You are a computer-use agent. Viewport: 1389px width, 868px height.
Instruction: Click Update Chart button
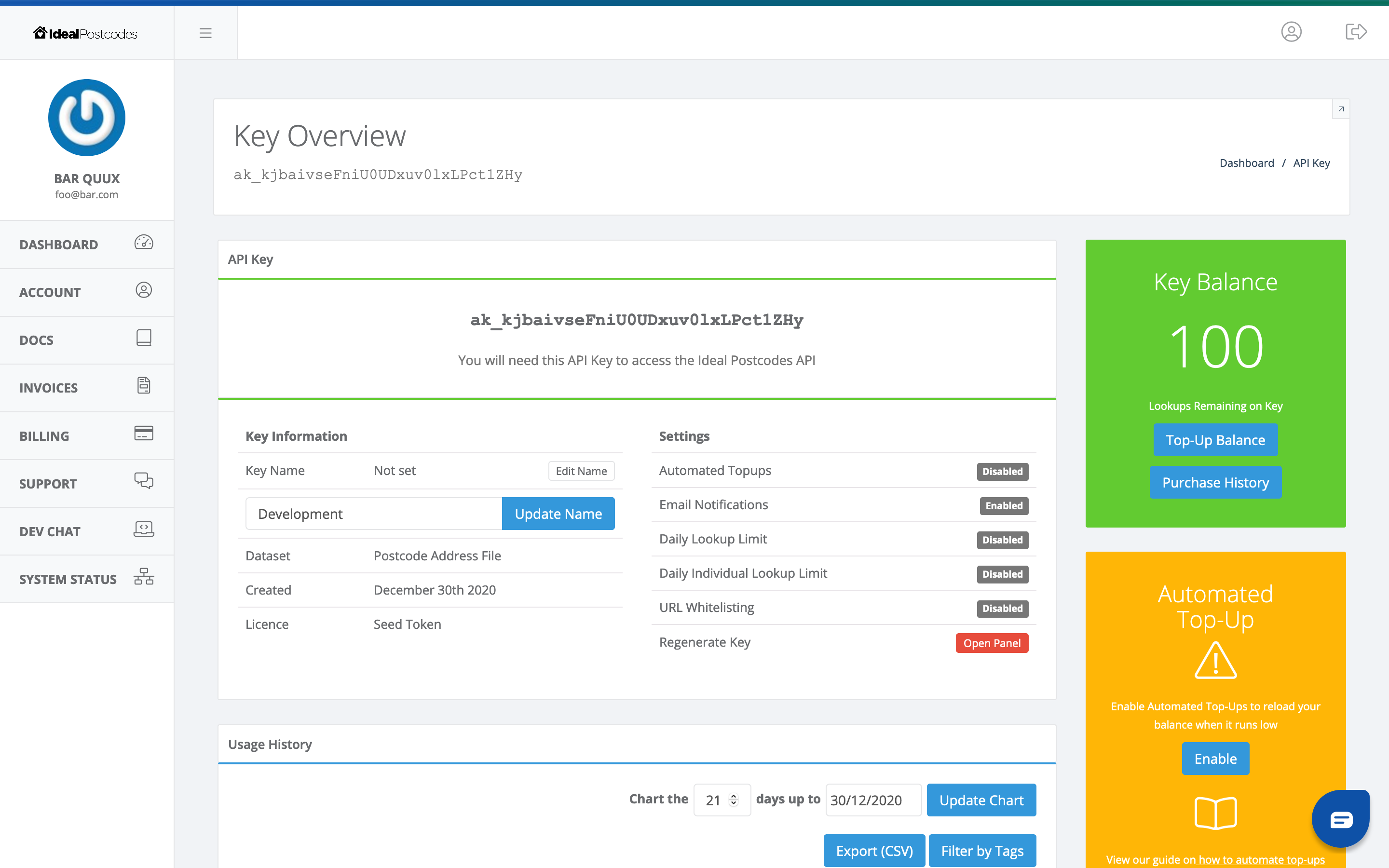click(x=981, y=800)
